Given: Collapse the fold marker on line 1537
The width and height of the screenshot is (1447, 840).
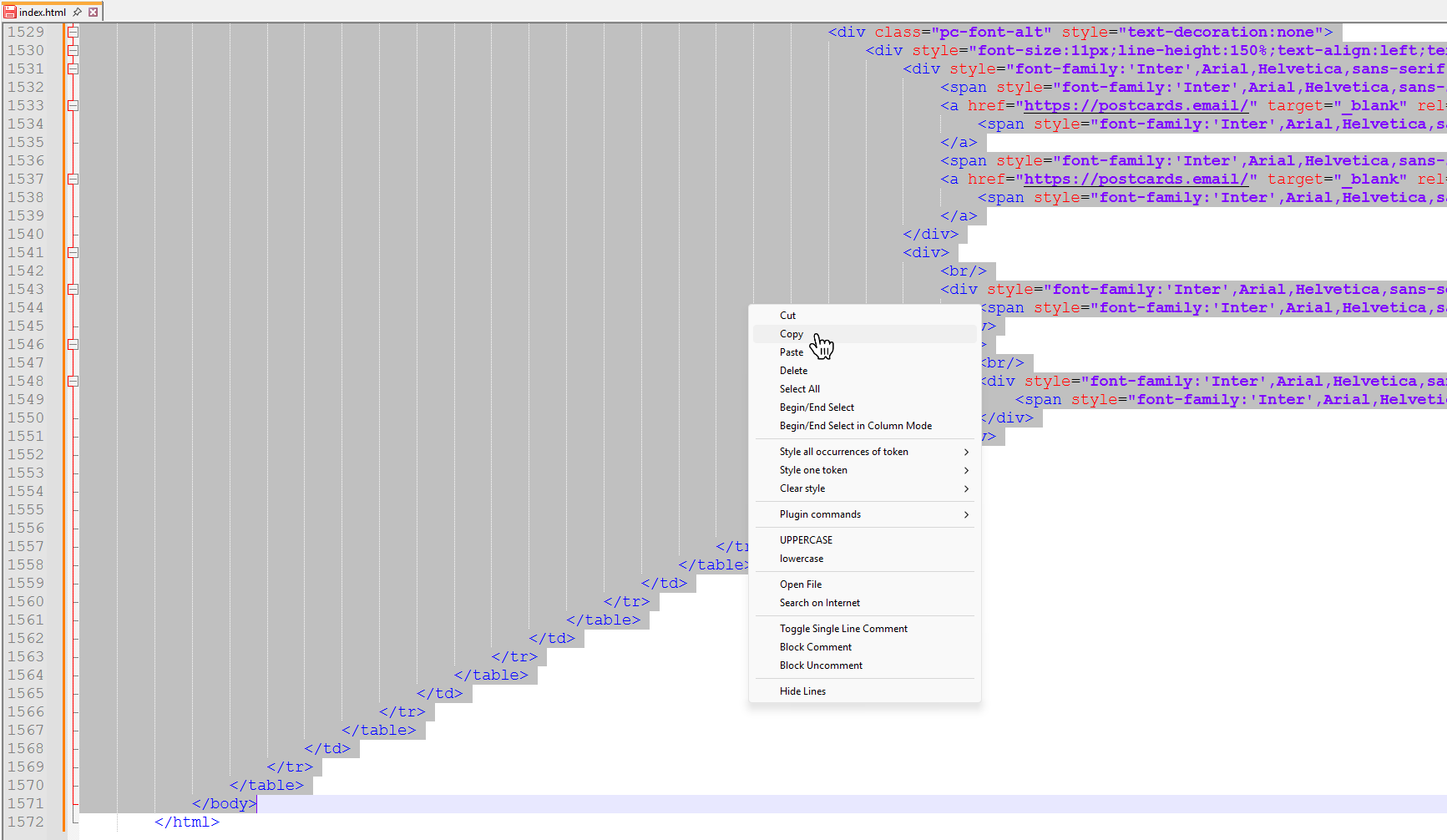Looking at the screenshot, I should (x=73, y=179).
